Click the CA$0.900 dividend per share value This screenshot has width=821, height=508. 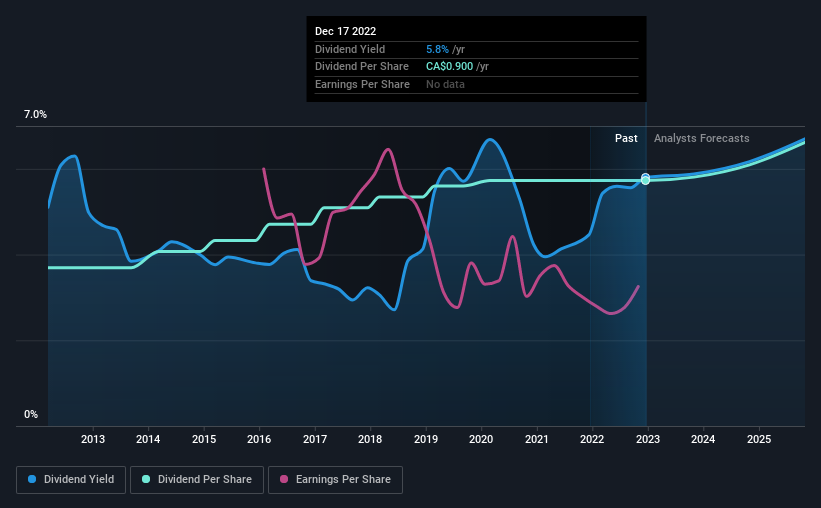coord(449,67)
